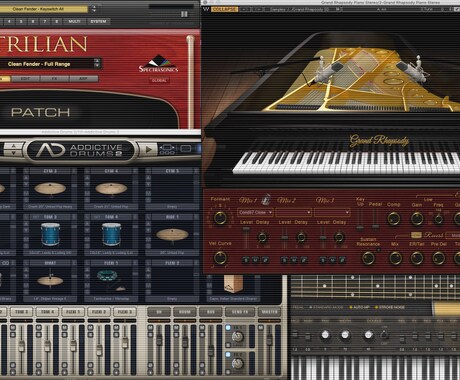The height and width of the screenshot is (380, 460).
Task: Switch to Trilian FX tab
Action: point(54,79)
